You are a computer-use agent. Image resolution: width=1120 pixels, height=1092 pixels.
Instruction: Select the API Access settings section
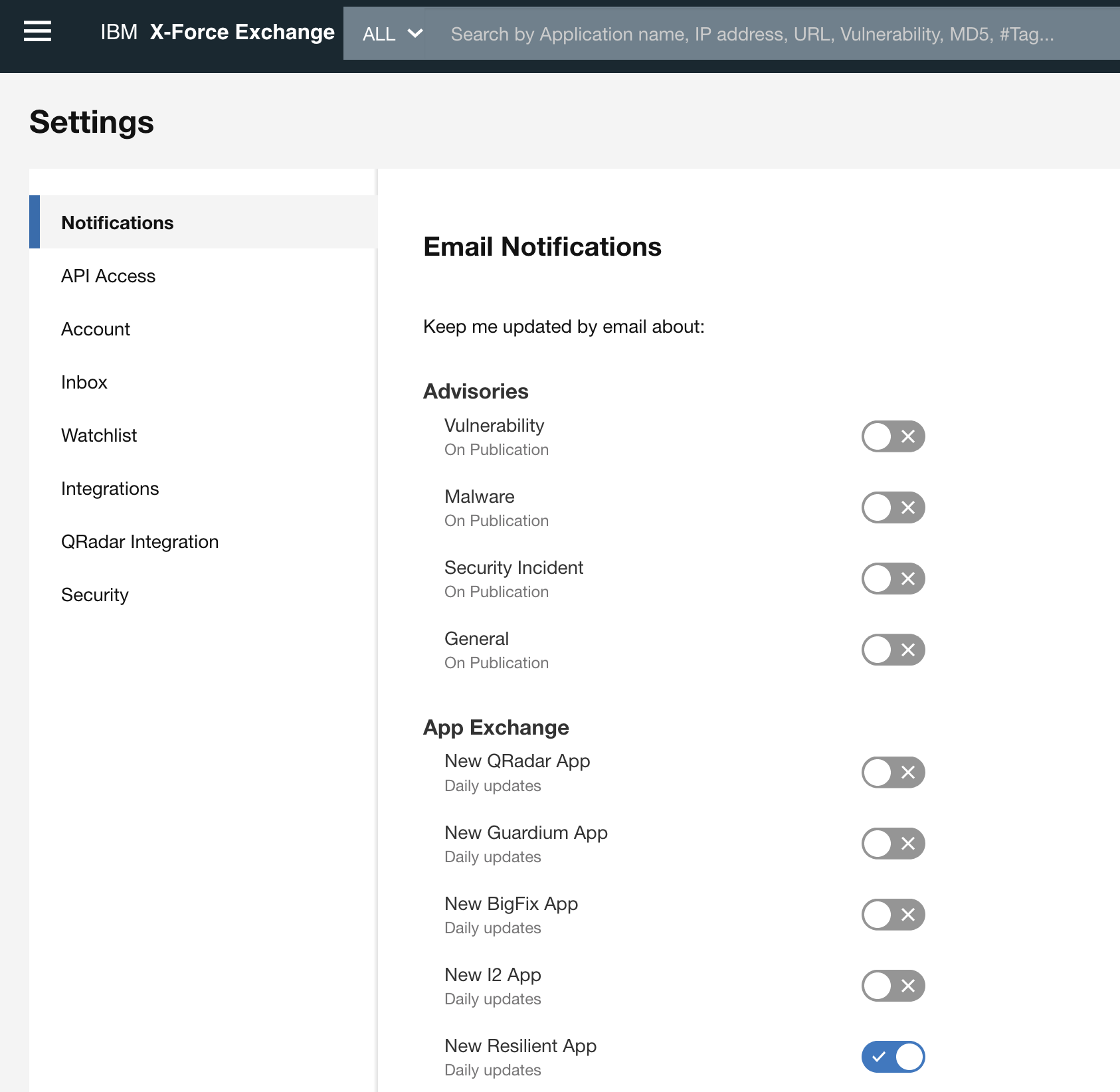point(108,276)
